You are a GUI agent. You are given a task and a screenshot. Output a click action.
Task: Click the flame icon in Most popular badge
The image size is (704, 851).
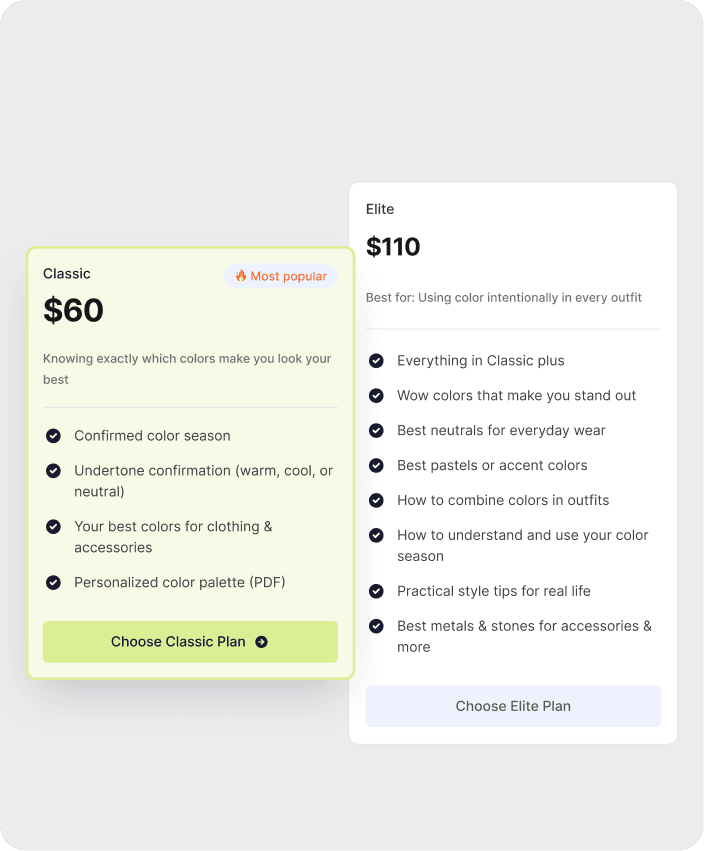(x=241, y=276)
